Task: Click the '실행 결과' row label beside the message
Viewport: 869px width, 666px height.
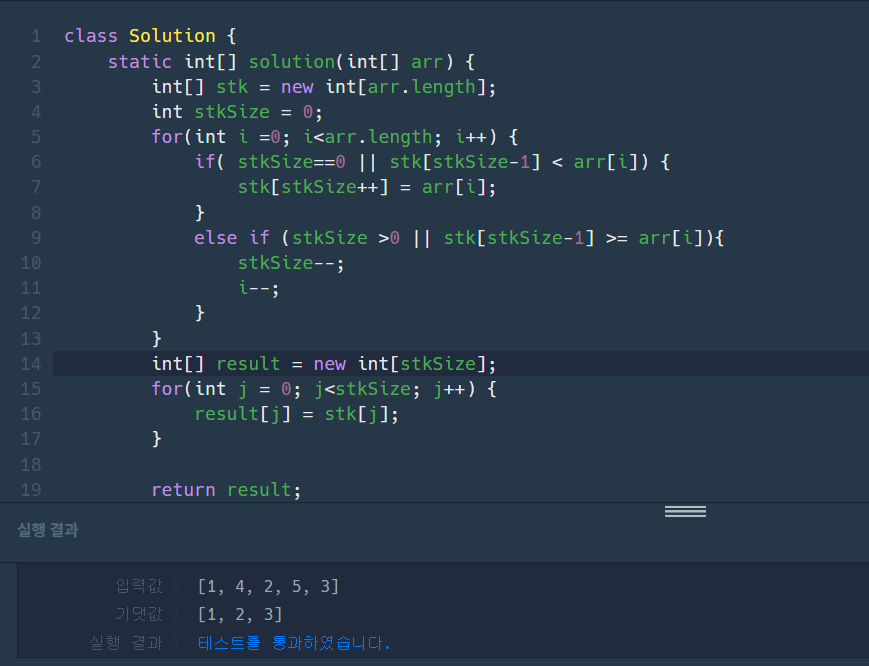Action: coord(126,643)
